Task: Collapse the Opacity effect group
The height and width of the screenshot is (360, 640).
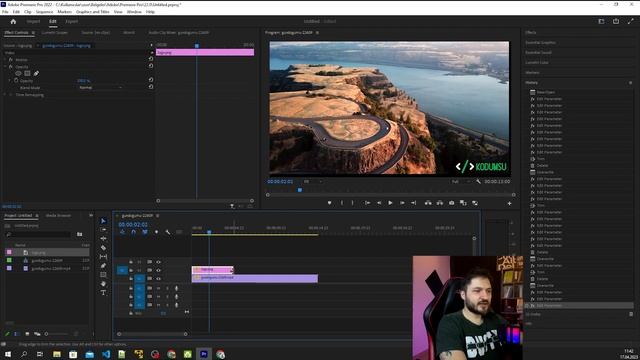Action: 5,67
